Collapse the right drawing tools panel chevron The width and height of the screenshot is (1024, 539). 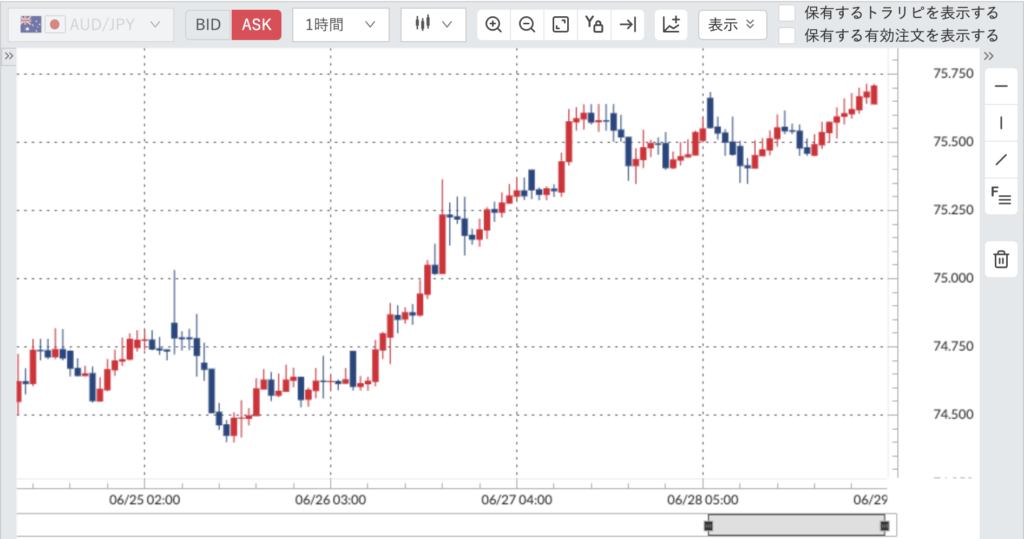pos(989,56)
